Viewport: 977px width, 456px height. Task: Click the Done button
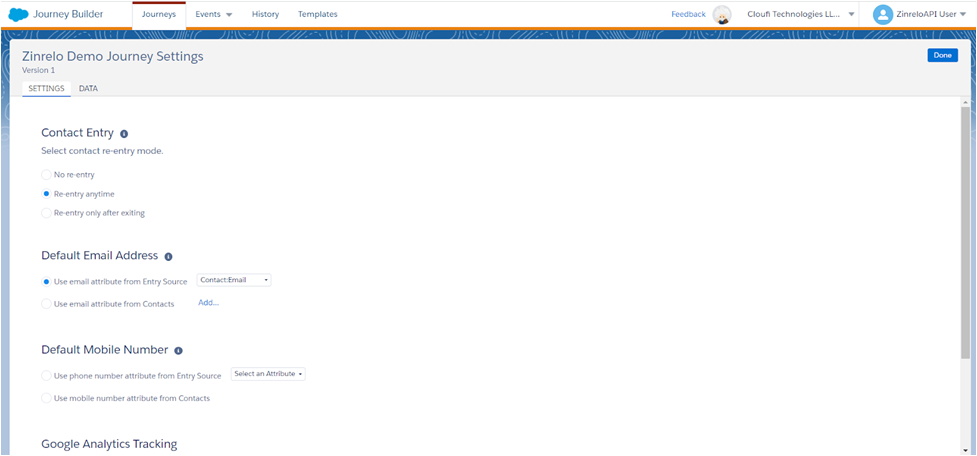click(943, 55)
